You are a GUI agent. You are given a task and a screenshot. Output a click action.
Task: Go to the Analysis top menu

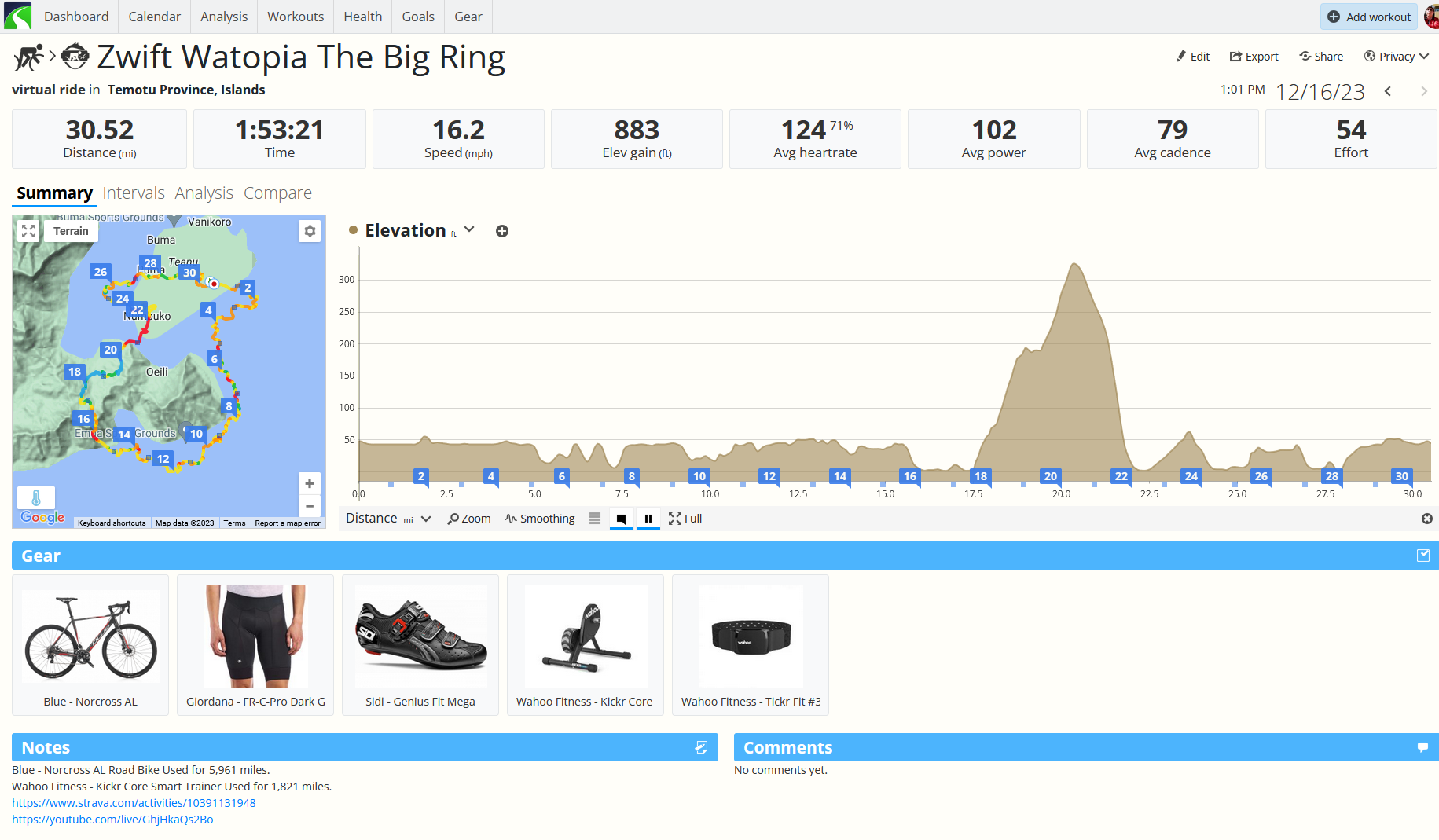pyautogui.click(x=224, y=17)
